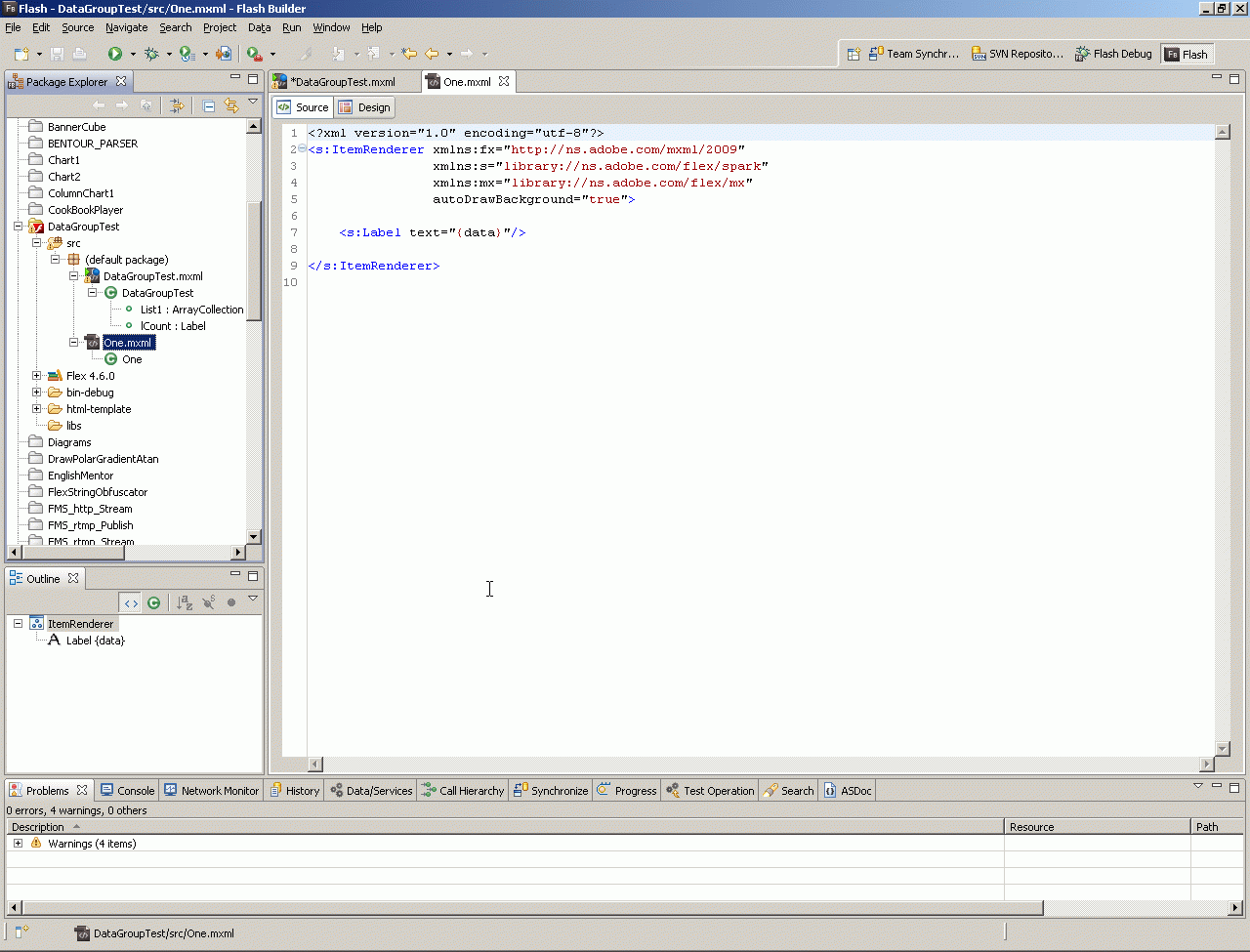Collapse the DataGroupTest project node
This screenshot has height=952, width=1250.
[x=18, y=227]
